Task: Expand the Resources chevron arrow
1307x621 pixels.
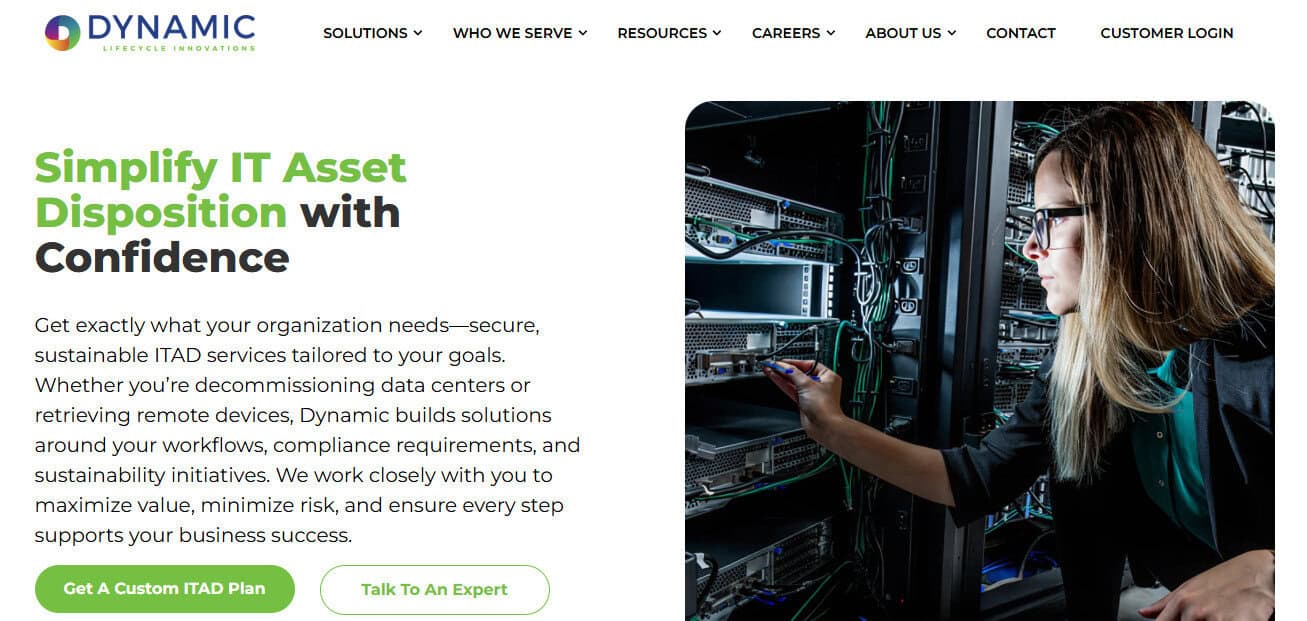Action: [x=717, y=33]
